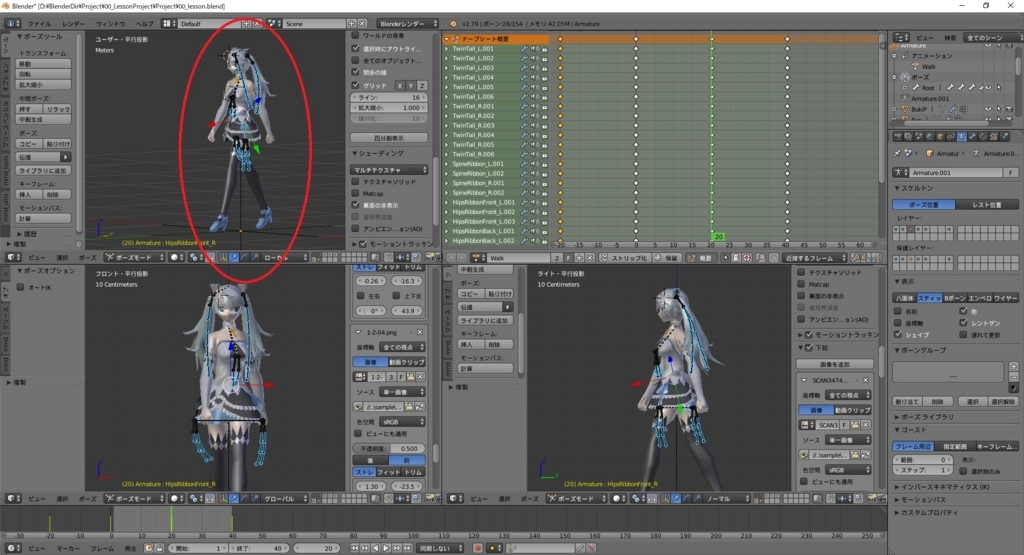Toggle only-selected filter in dope sheet header
1024x555 pixels.
pos(726,258)
